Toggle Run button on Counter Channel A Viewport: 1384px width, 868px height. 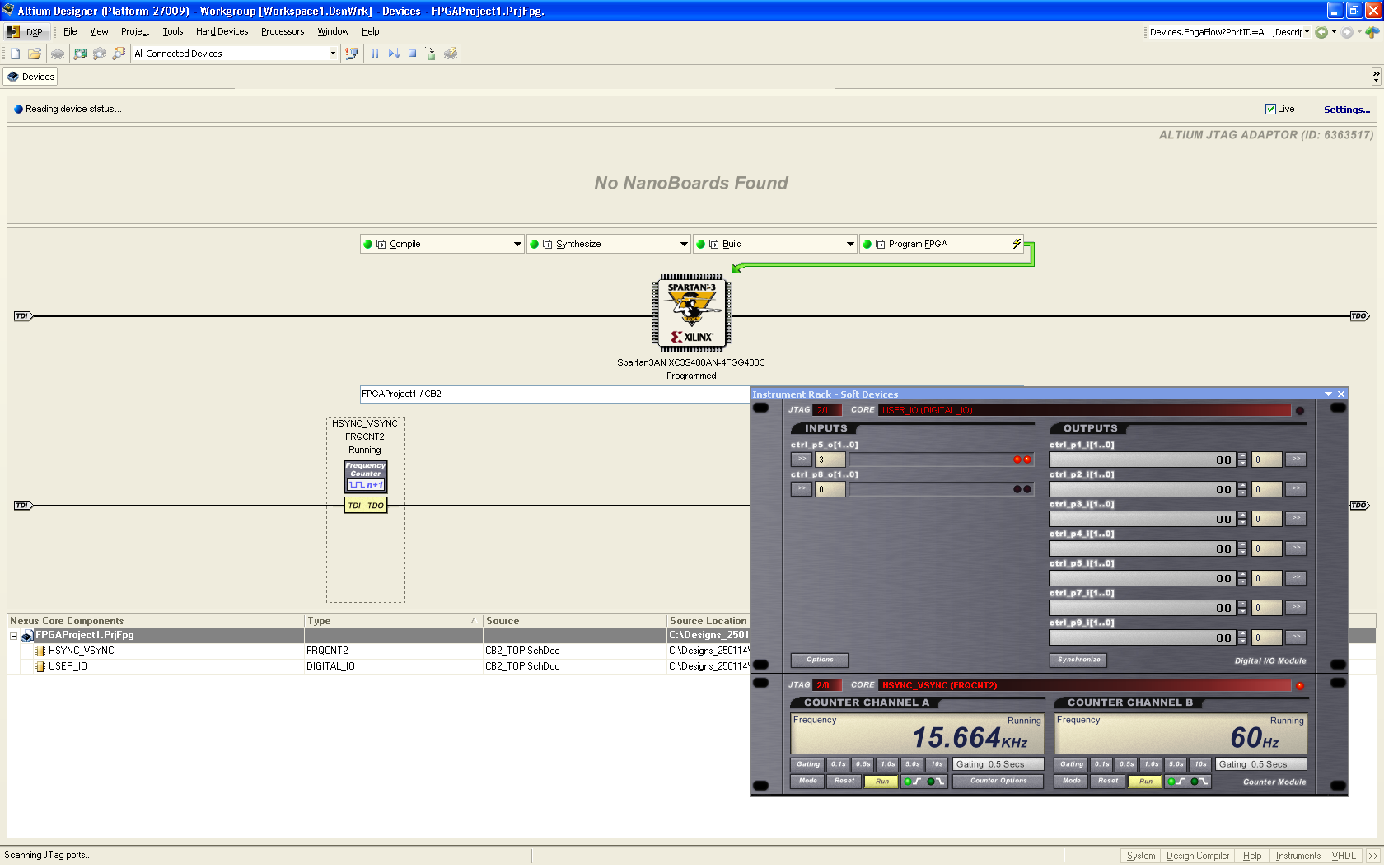881,782
